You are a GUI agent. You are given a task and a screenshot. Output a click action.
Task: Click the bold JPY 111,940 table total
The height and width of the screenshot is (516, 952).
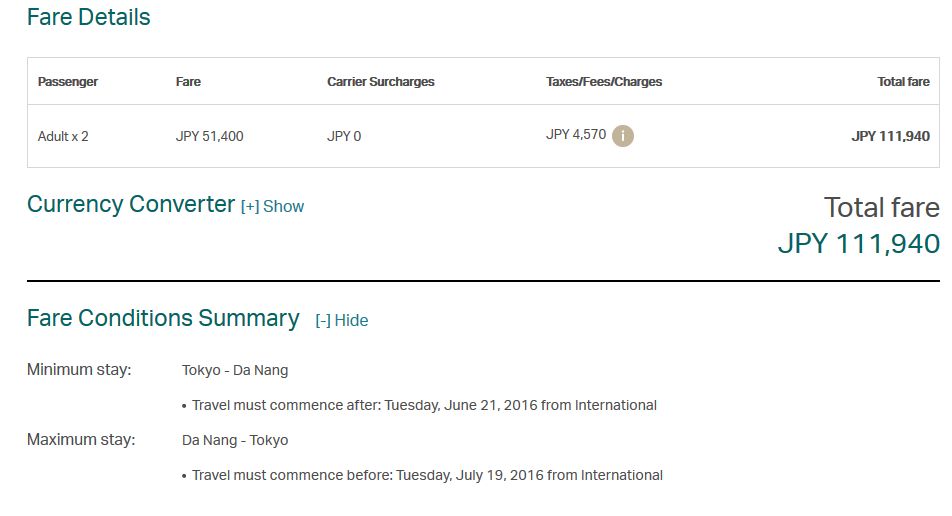891,137
